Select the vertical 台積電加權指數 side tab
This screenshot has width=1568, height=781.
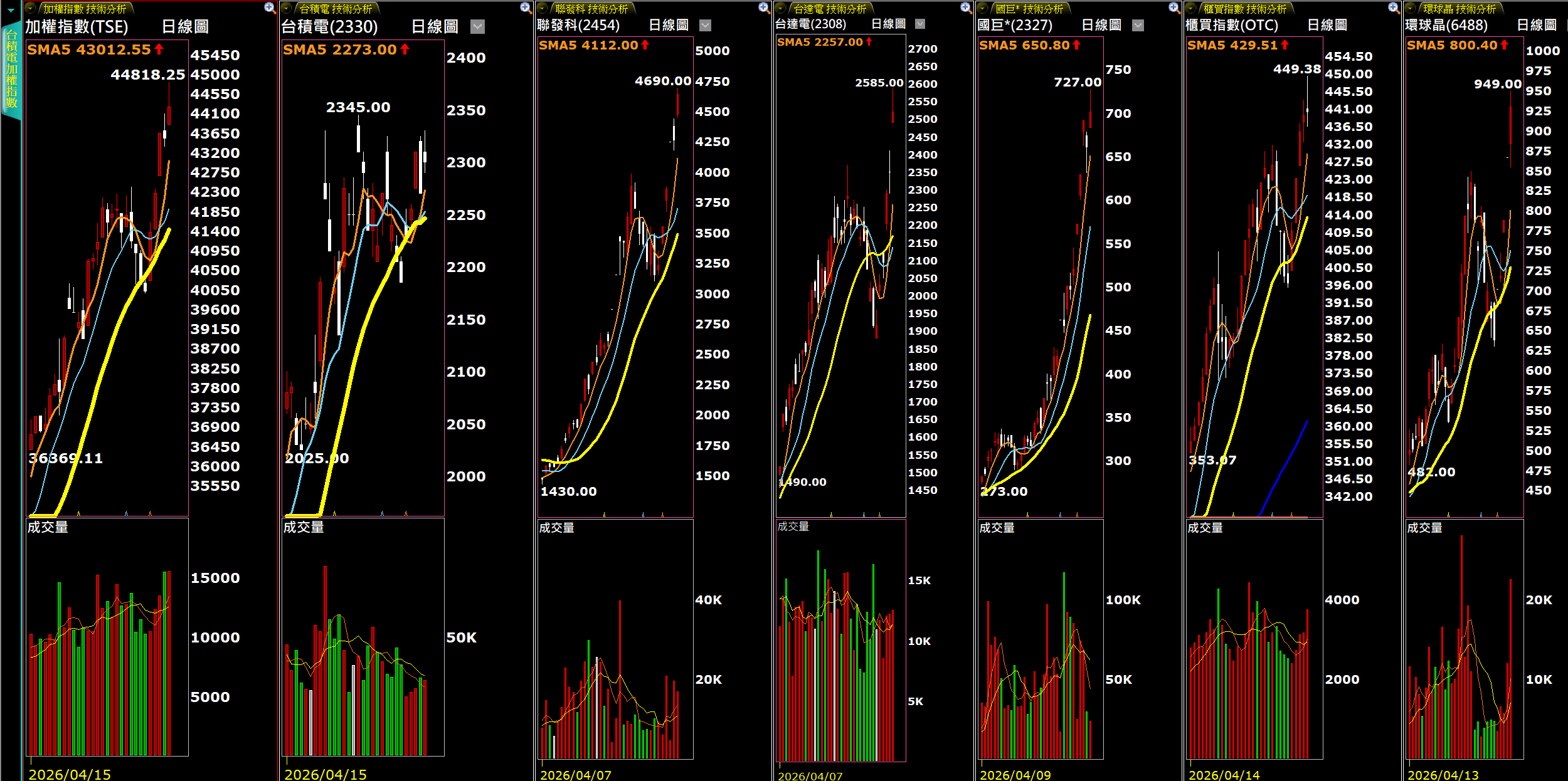click(11, 70)
